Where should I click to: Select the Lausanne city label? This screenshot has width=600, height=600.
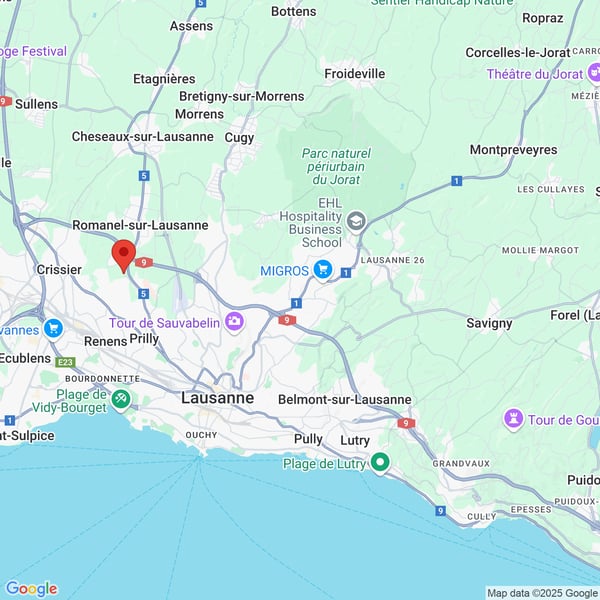pos(217,398)
